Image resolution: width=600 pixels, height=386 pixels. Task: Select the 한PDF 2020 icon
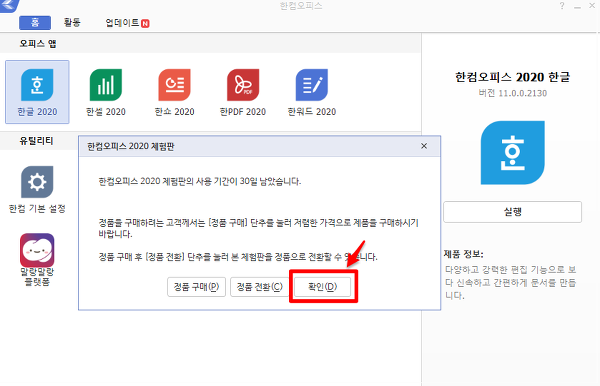tap(243, 85)
